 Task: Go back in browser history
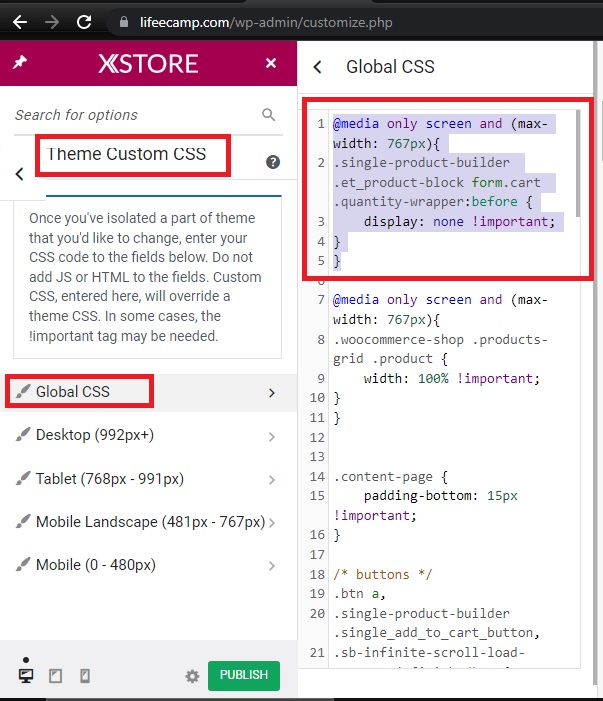coord(20,21)
